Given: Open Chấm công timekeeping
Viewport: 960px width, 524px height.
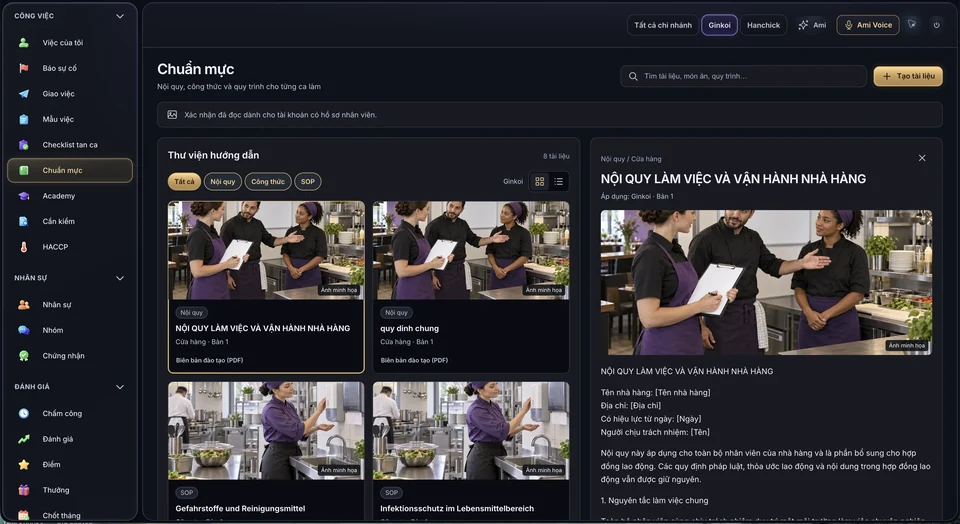Looking at the screenshot, I should 69,414.
